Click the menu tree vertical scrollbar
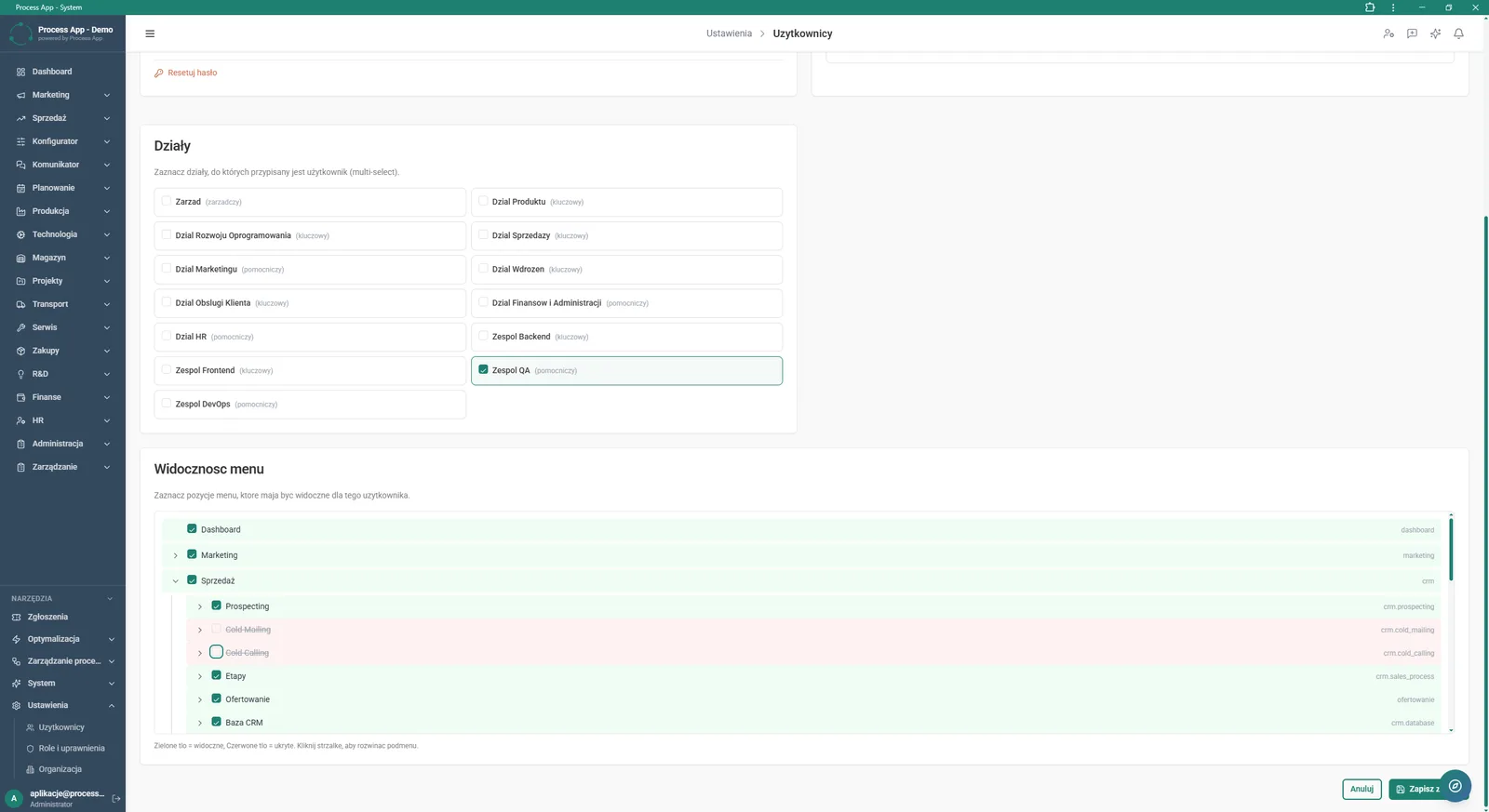 (1451, 550)
